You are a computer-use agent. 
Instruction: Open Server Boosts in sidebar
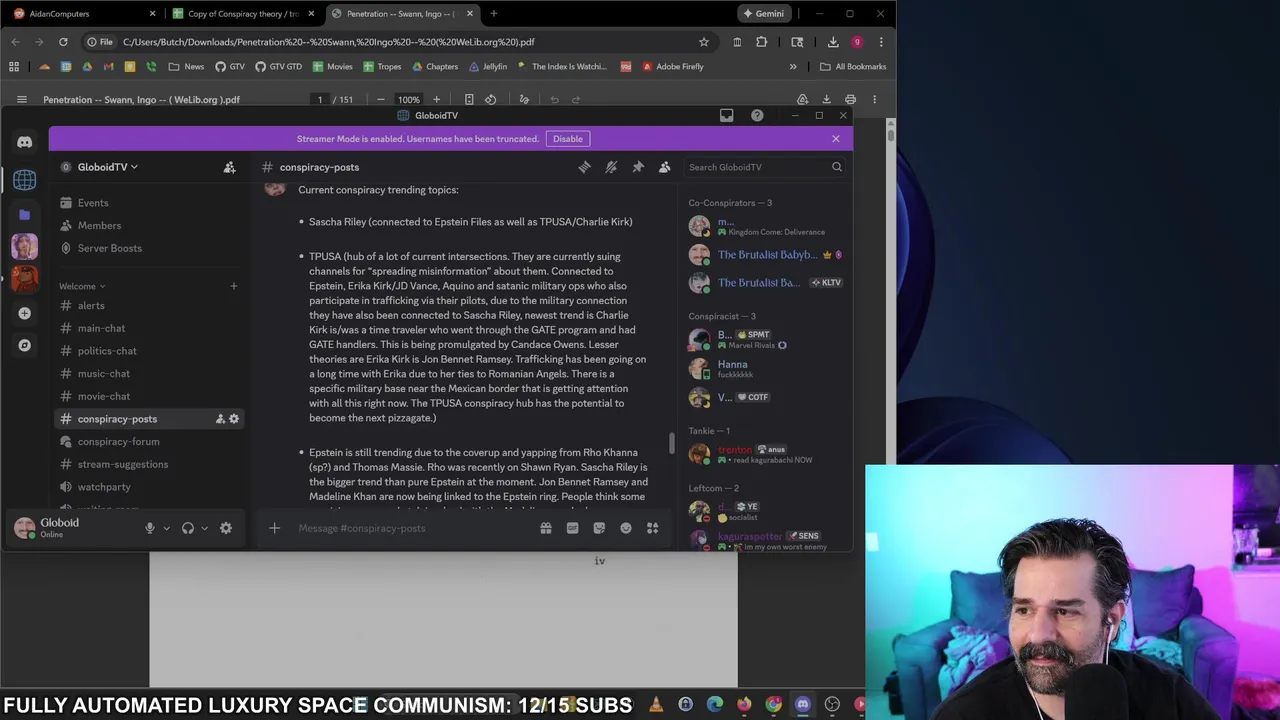pos(148,248)
